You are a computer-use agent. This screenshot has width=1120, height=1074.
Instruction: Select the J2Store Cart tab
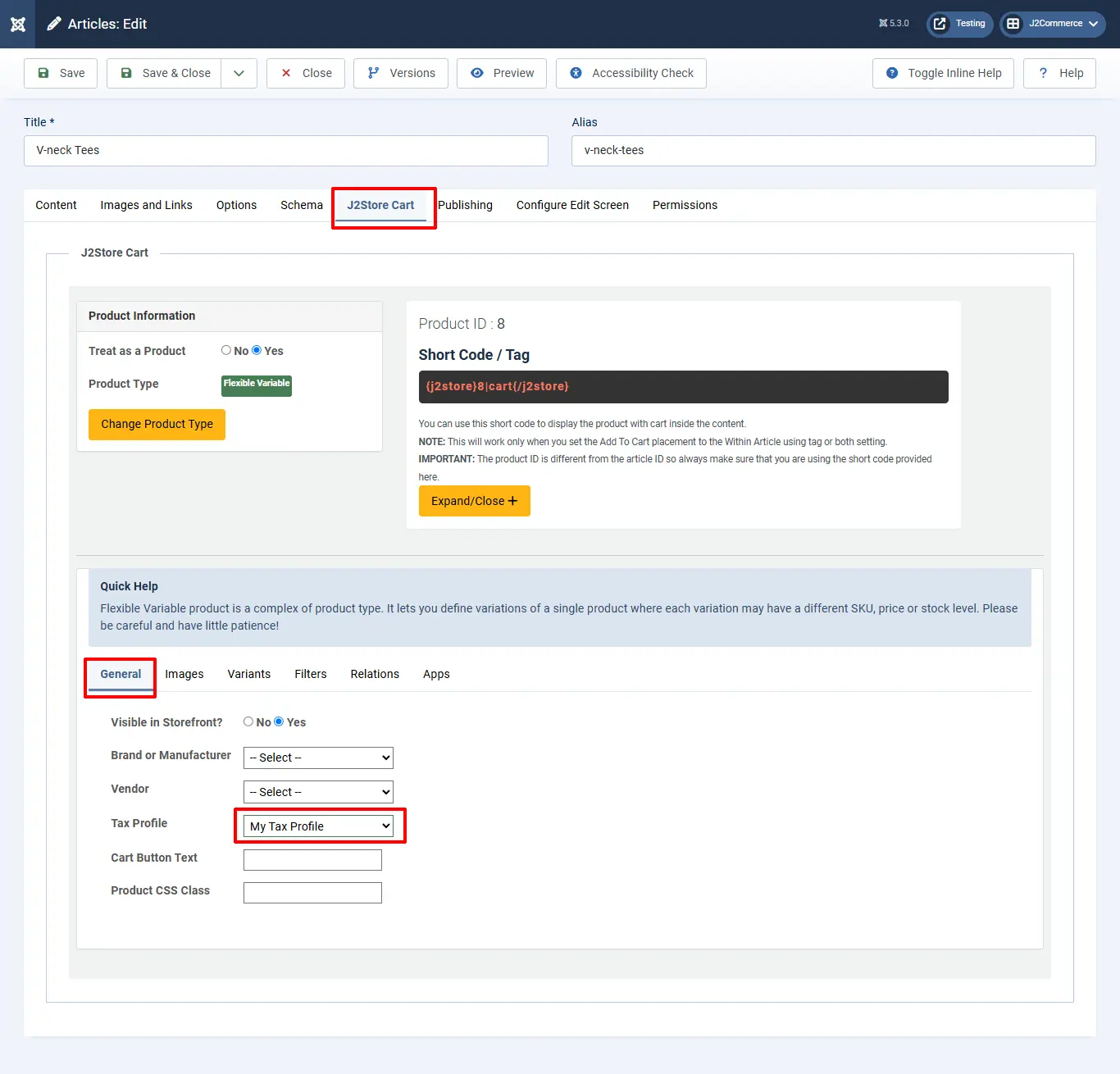point(380,205)
